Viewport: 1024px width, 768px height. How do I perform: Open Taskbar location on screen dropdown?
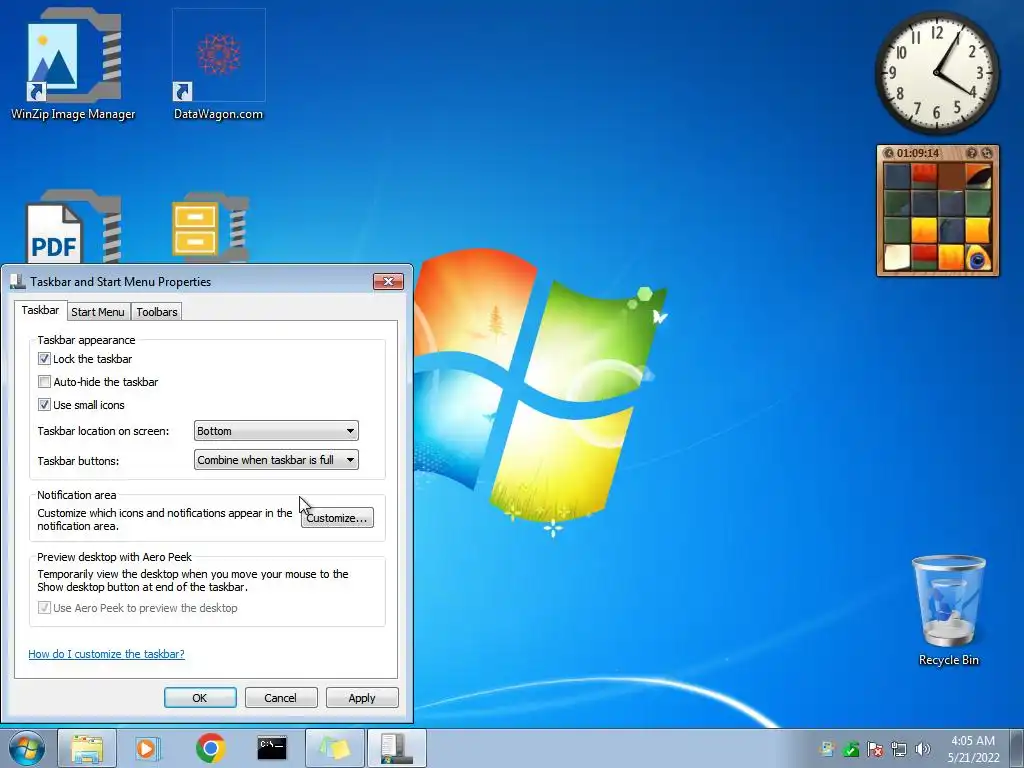(276, 431)
